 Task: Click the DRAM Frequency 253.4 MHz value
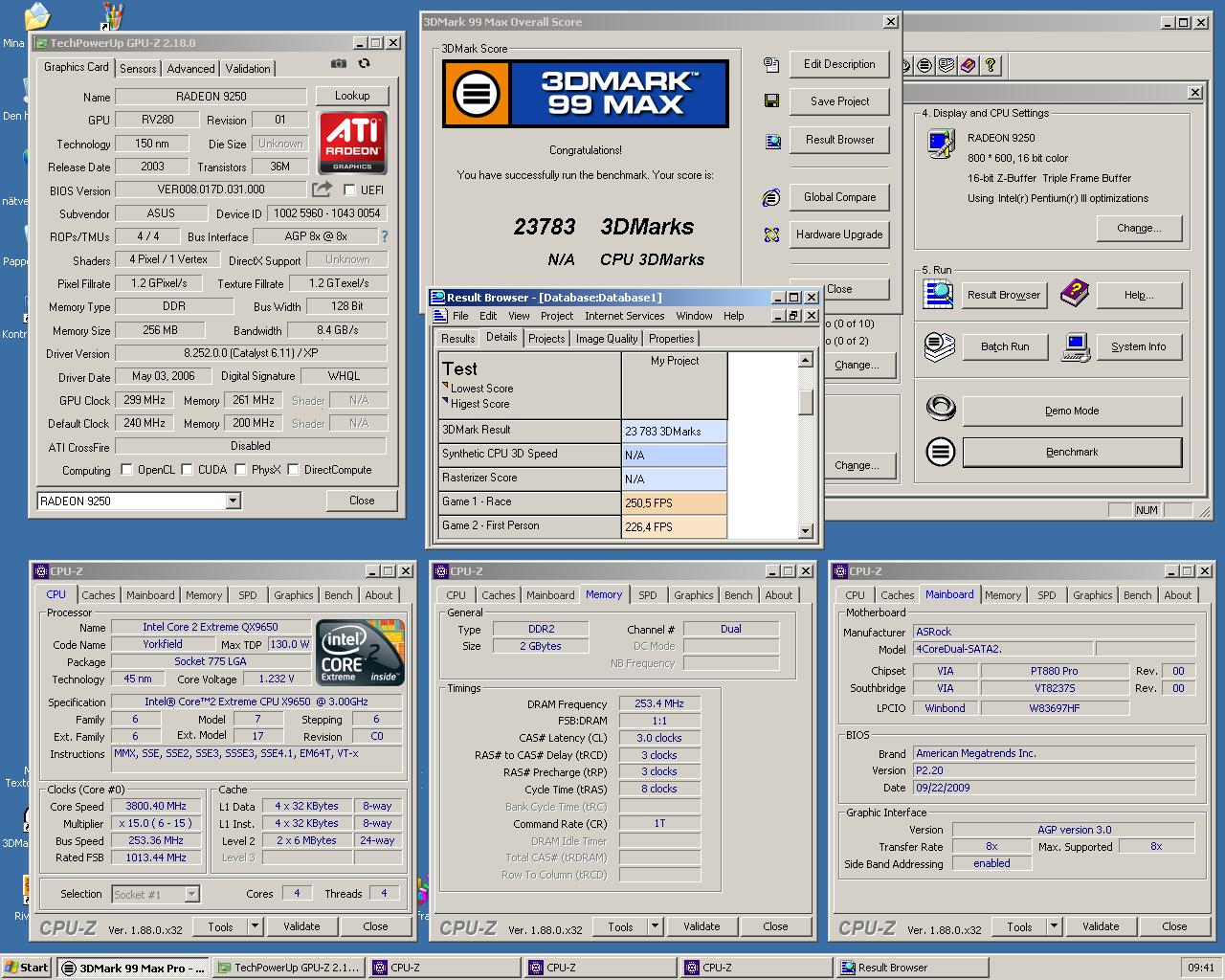pyautogui.click(x=659, y=703)
